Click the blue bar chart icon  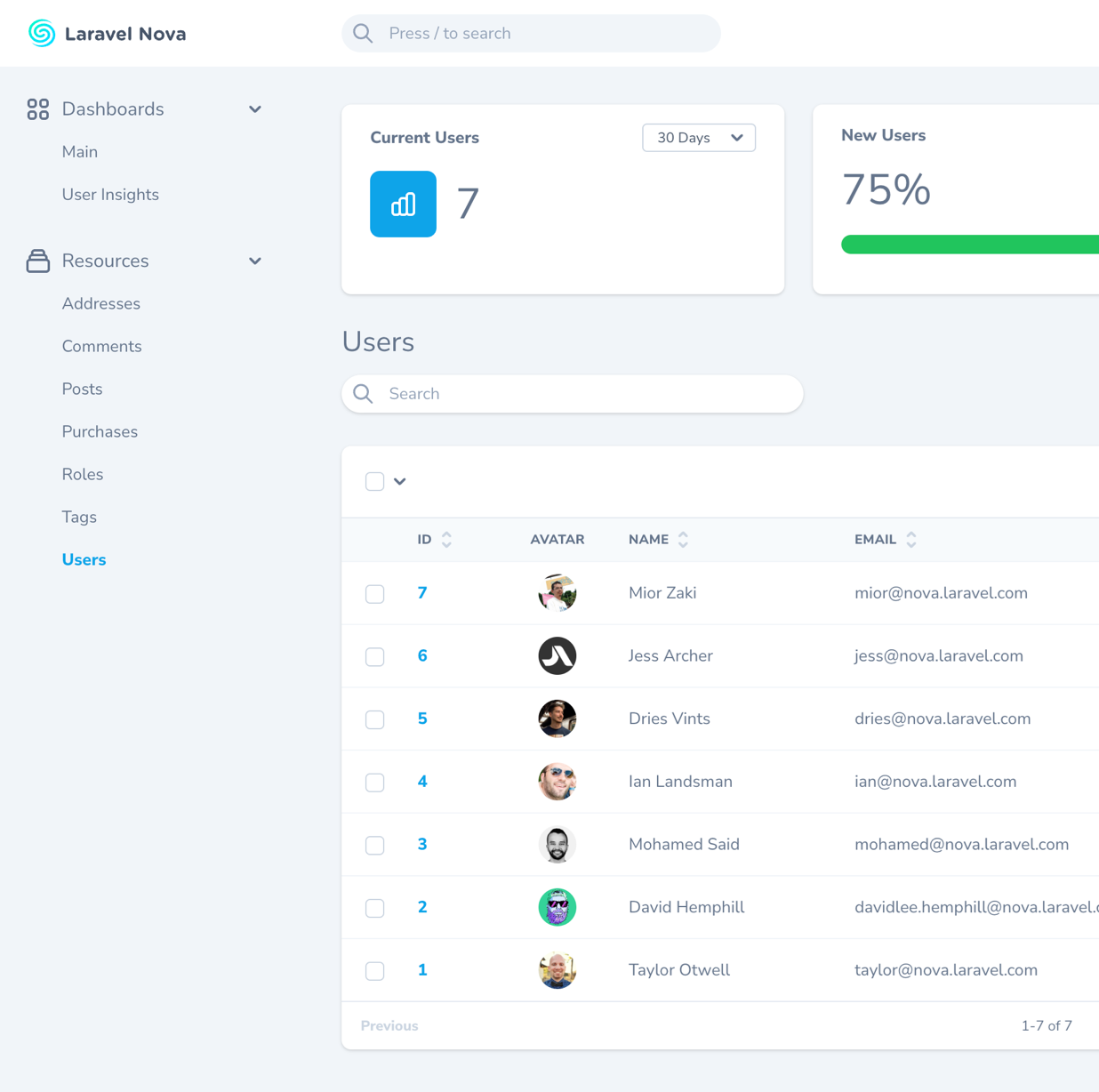(403, 204)
